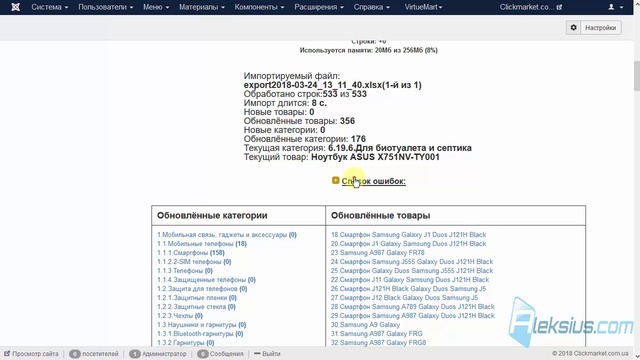Open product 24.Смартфон Samsung J555 Galaxy Duos
640x360 pixels.
(412, 262)
